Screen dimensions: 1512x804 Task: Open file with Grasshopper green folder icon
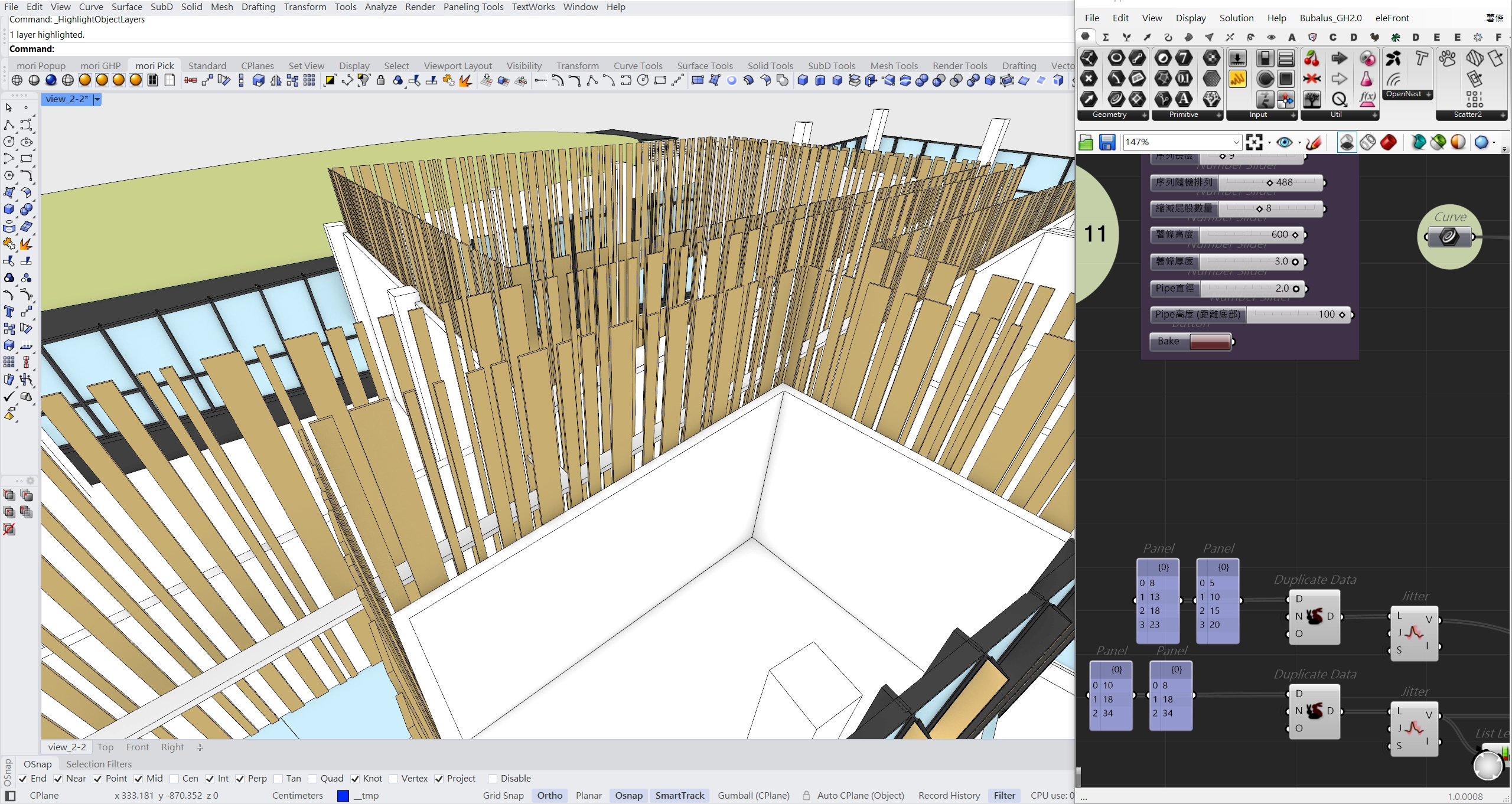[x=1086, y=142]
